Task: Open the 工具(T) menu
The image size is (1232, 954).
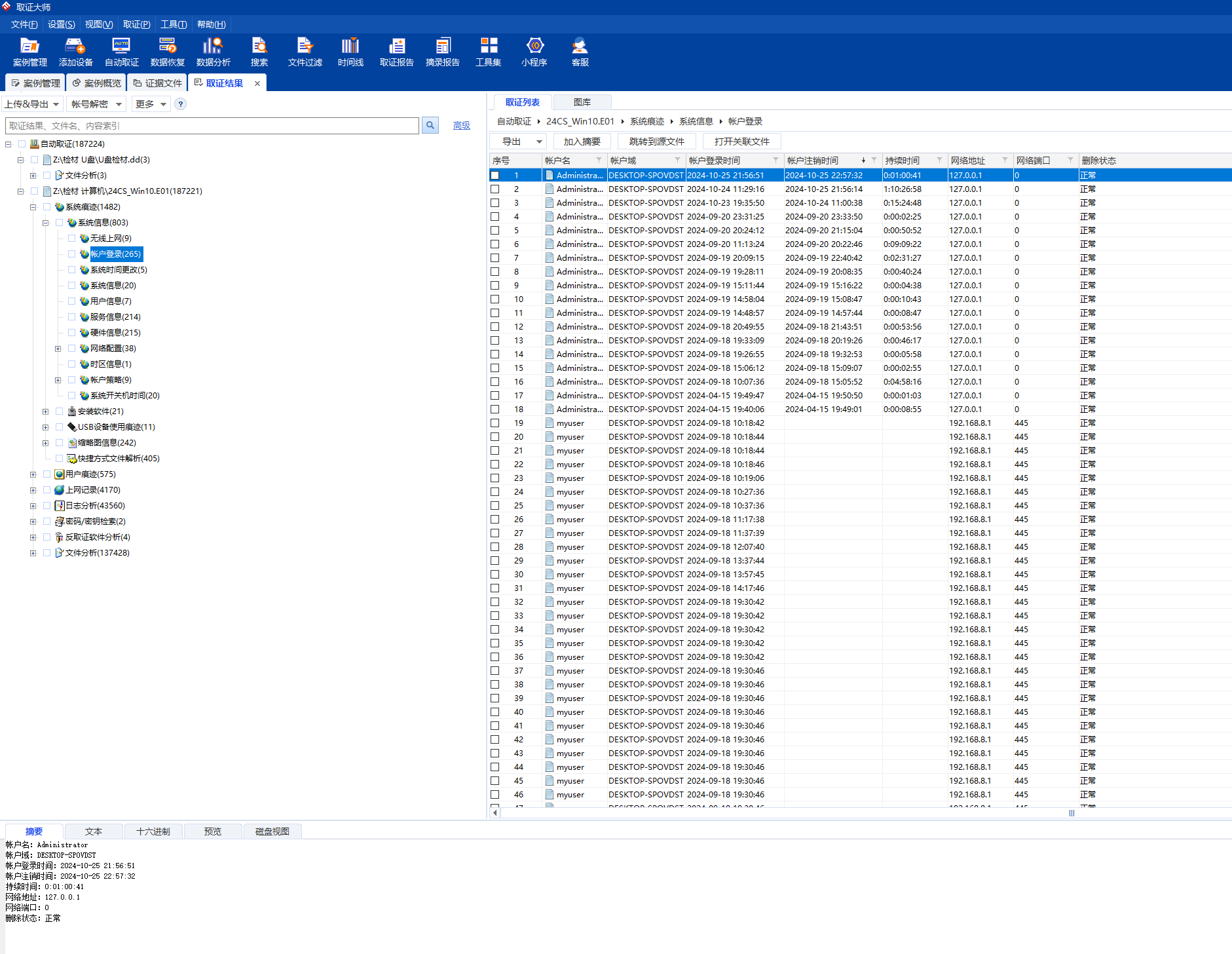Action: (174, 24)
